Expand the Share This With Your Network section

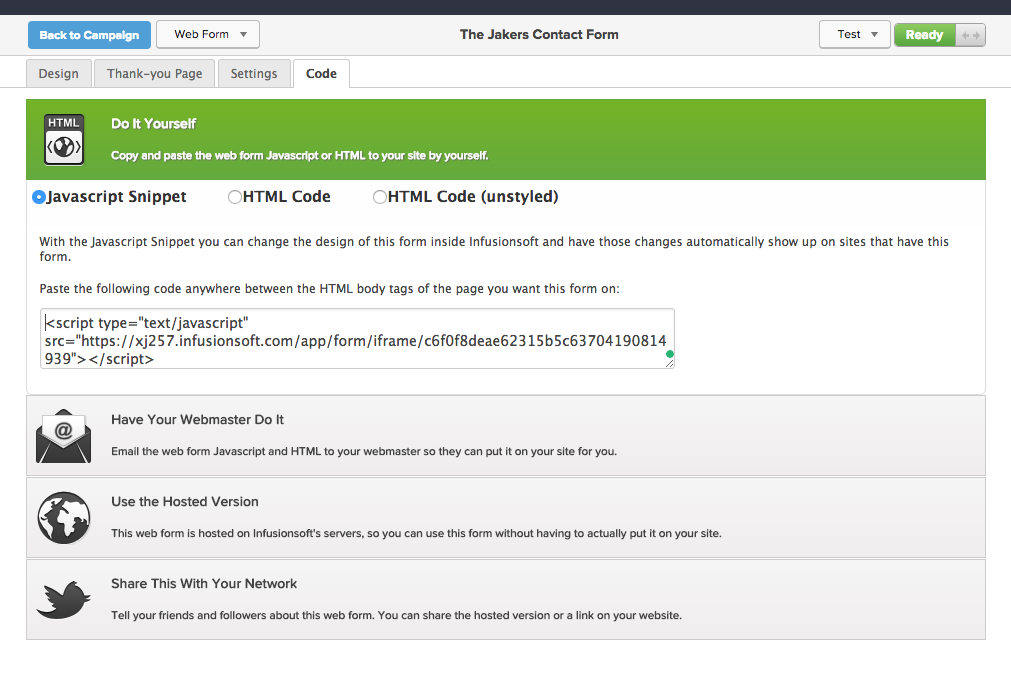pyautogui.click(x=506, y=600)
